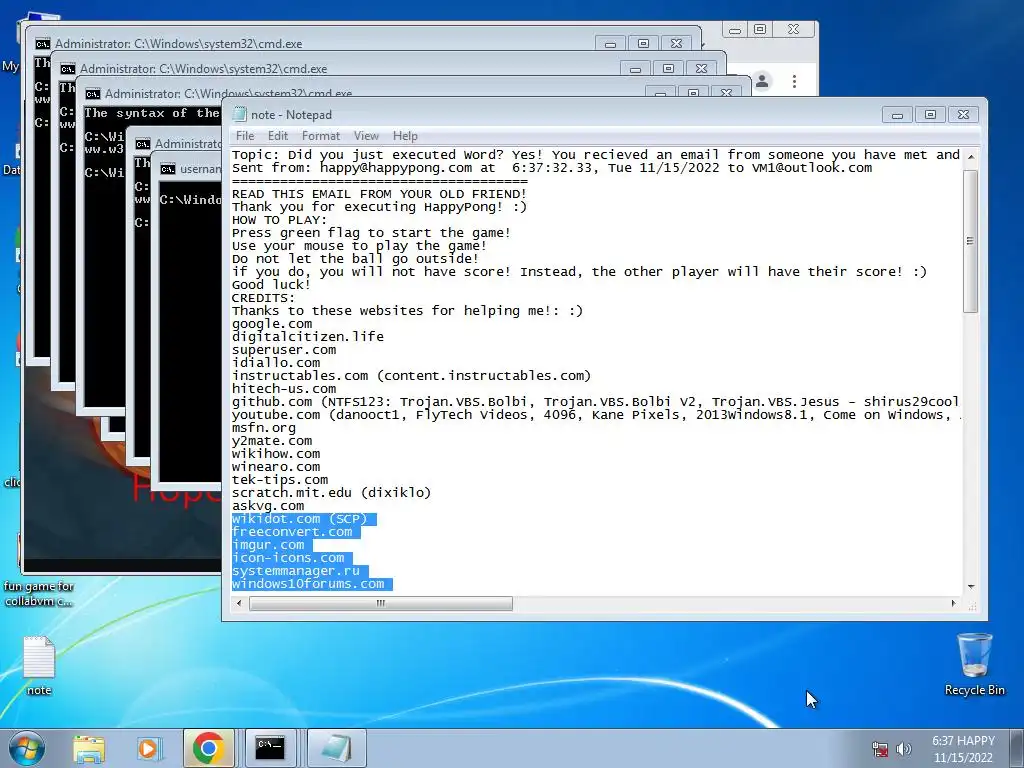The height and width of the screenshot is (768, 1024).
Task: Maximize the second Administrator cmd.exe window
Action: [668, 69]
